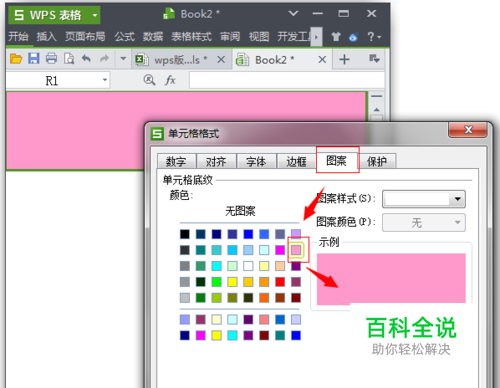Click the magnifier icon beside the fx button

(149, 80)
